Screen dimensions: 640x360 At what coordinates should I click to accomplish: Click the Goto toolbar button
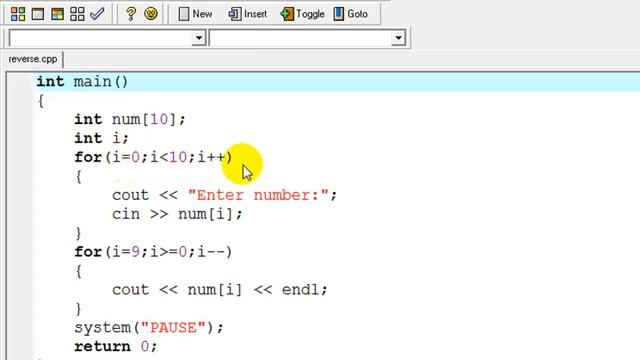point(351,14)
